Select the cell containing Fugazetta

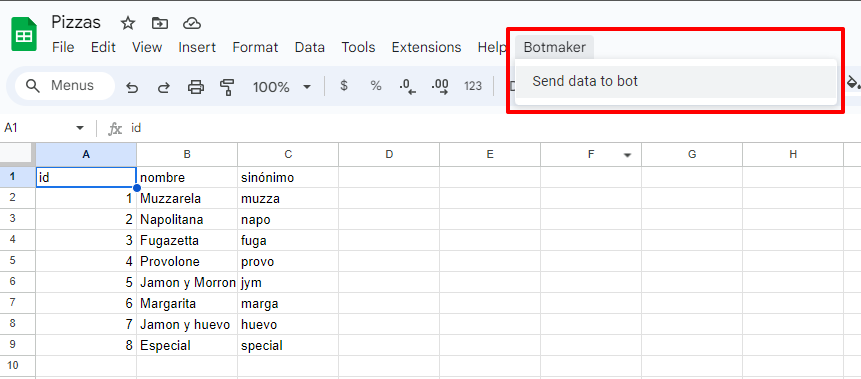(187, 241)
